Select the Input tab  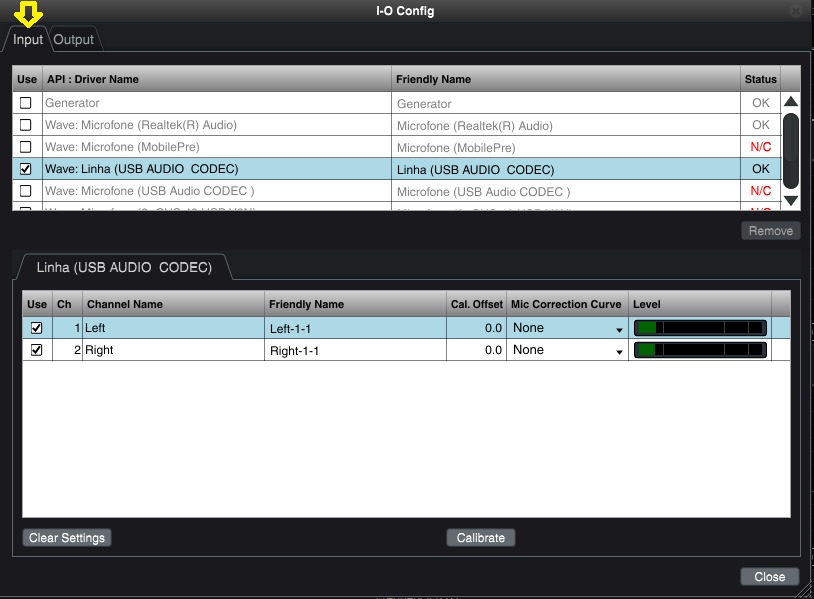click(28, 40)
